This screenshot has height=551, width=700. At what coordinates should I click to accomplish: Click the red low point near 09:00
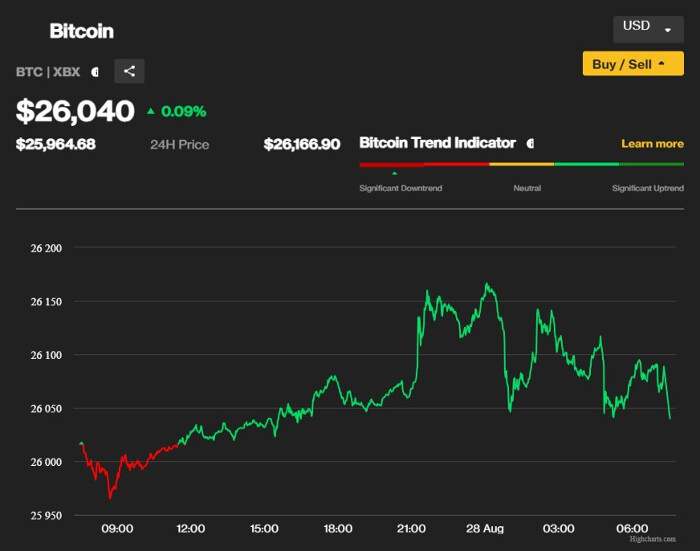(110, 498)
